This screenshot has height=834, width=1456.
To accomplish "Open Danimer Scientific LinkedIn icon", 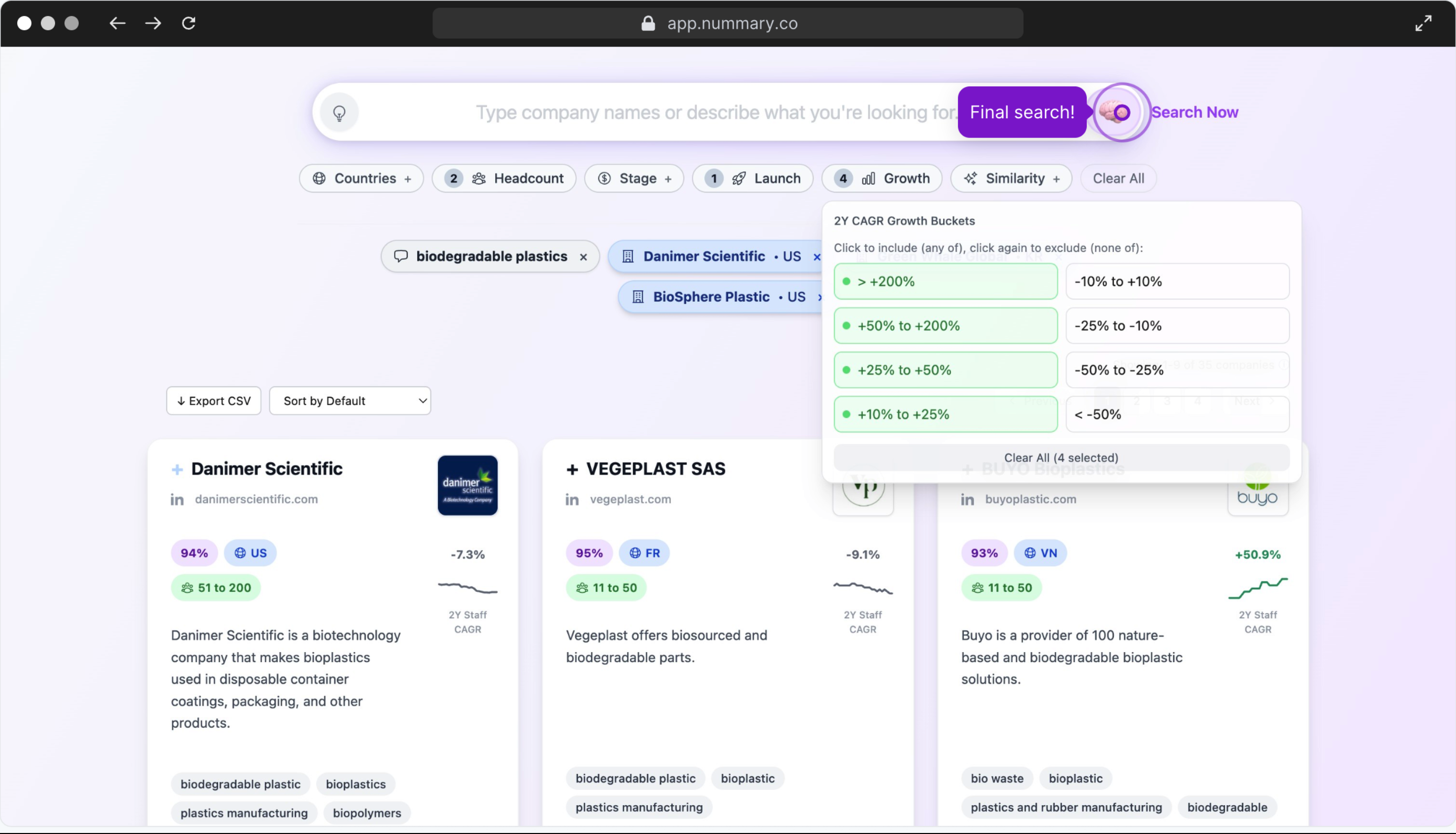I will 177,499.
